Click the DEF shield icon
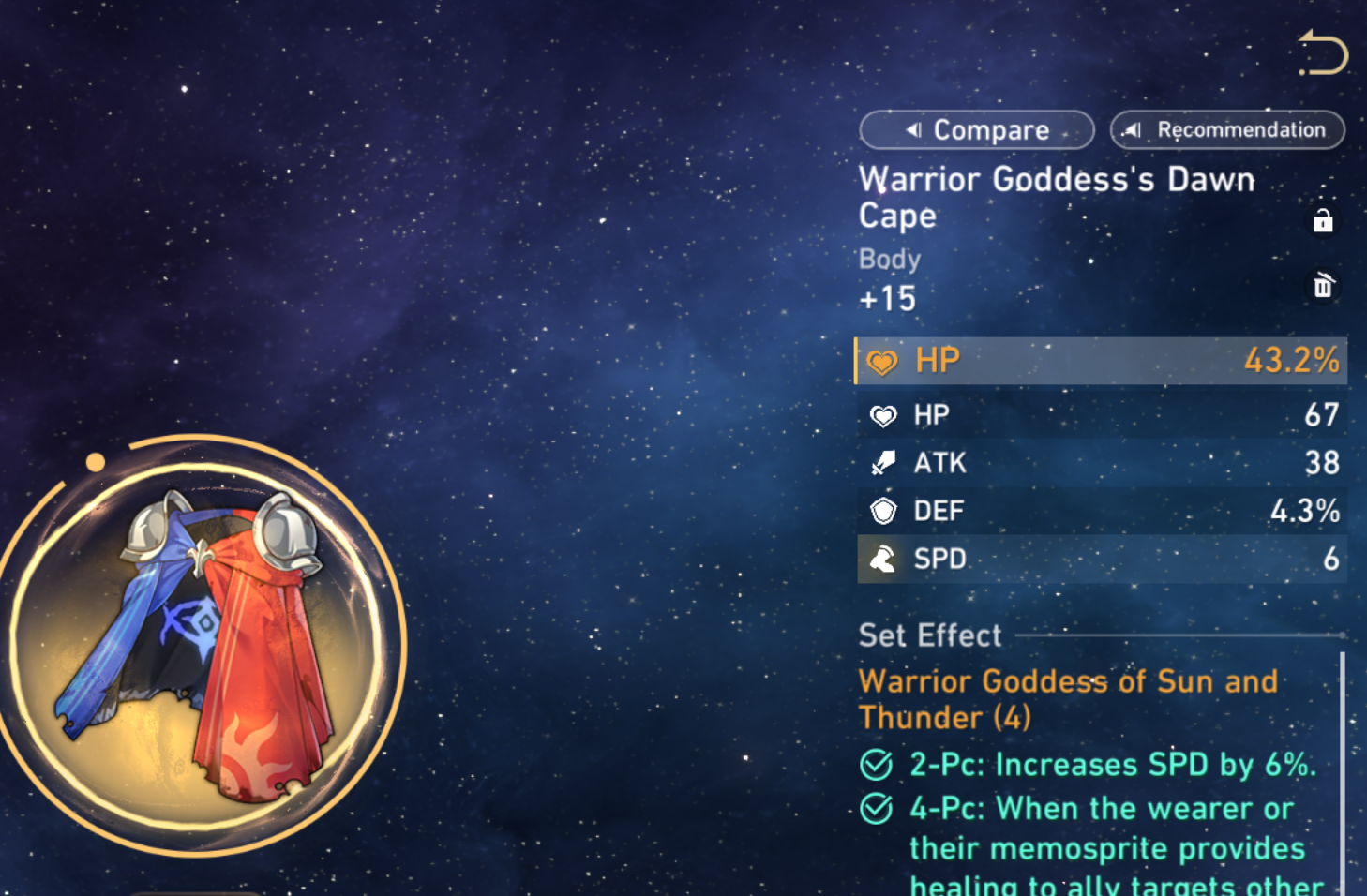 [883, 511]
